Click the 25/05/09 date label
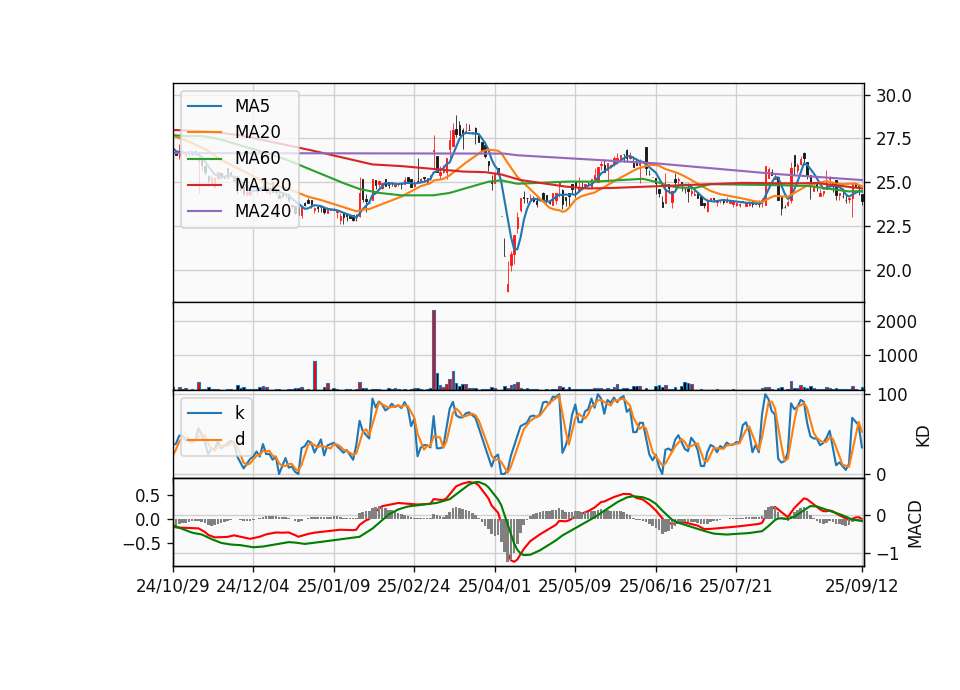The height and width of the screenshot is (690, 960). tap(574, 586)
